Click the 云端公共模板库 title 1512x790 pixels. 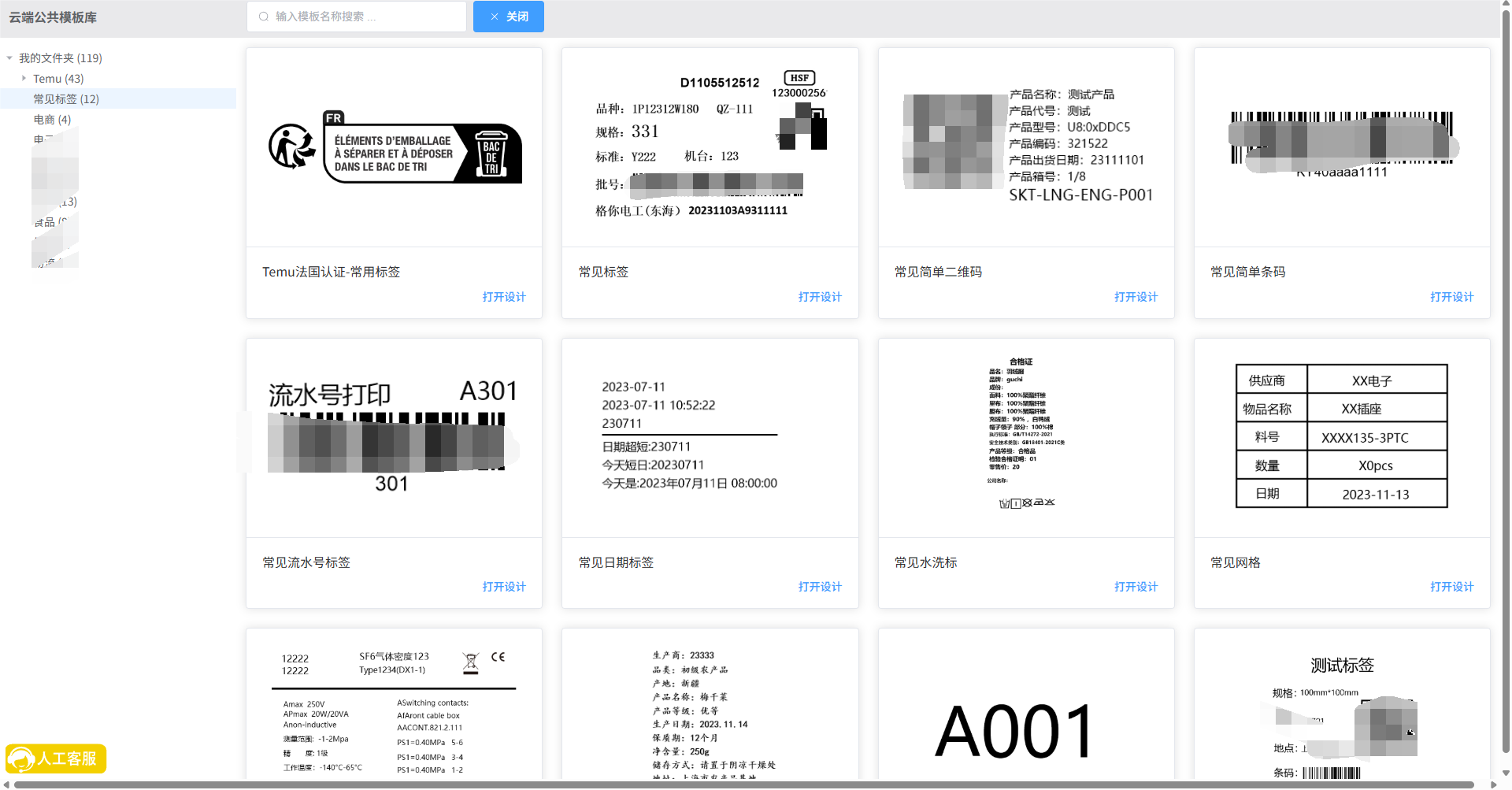point(53,17)
